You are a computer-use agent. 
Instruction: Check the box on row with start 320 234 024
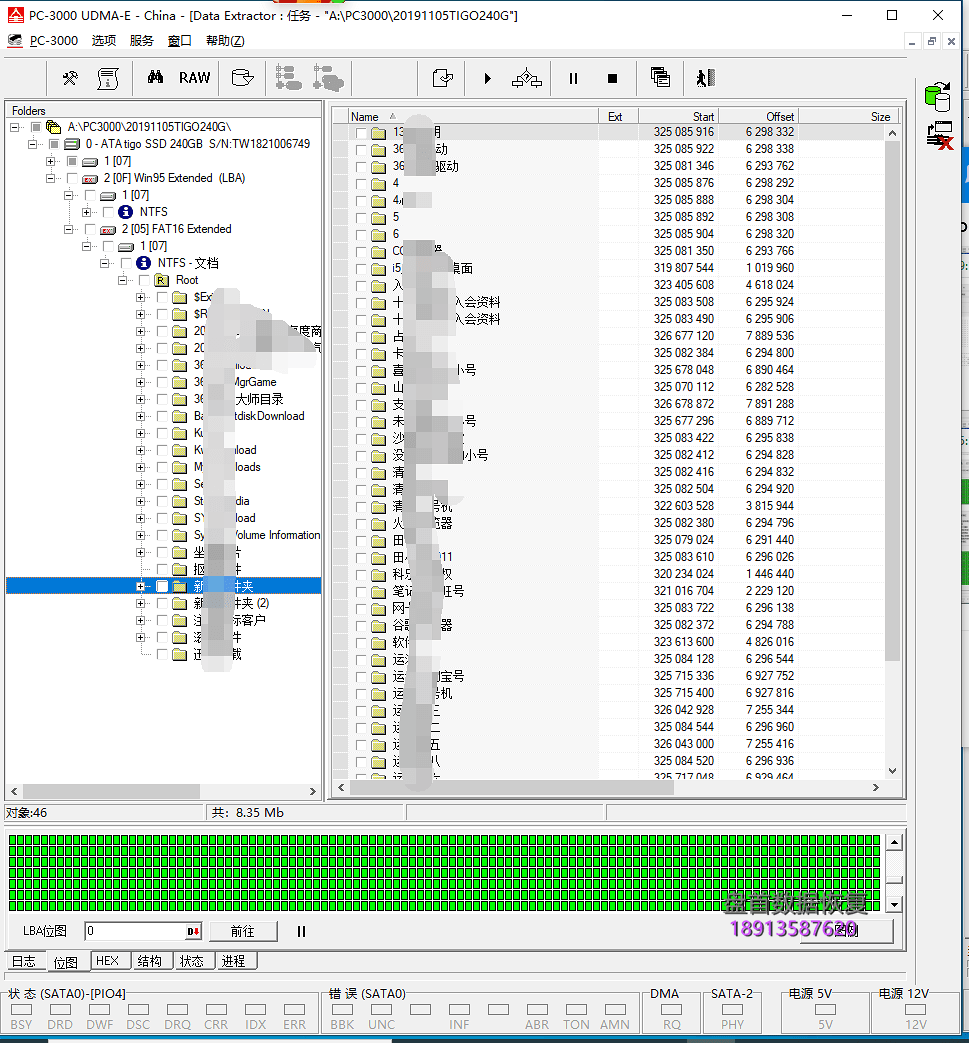(x=360, y=575)
